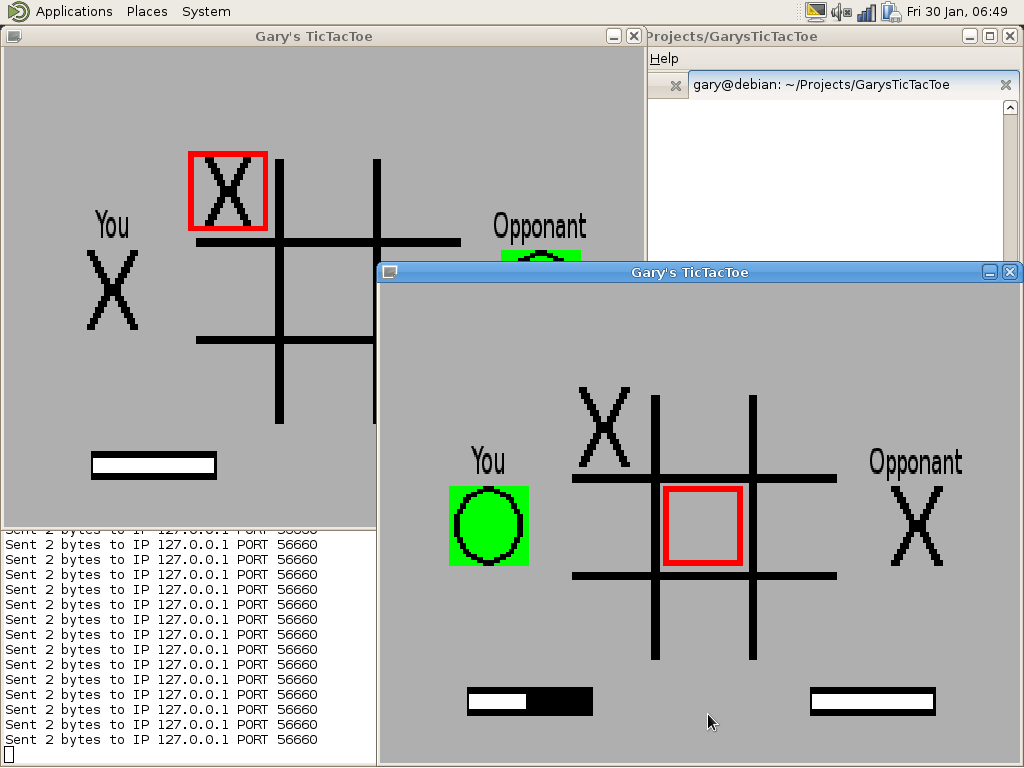Open the Places menu
Viewport: 1024px width, 768px height.
147,11
